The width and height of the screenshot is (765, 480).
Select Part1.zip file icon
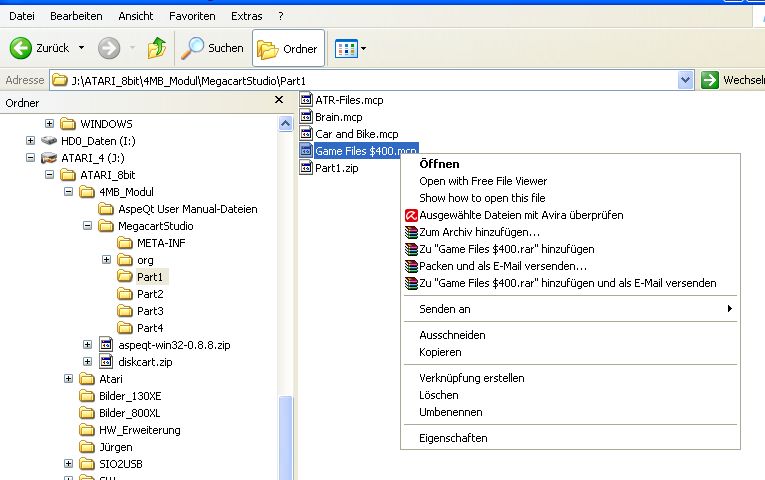[306, 168]
